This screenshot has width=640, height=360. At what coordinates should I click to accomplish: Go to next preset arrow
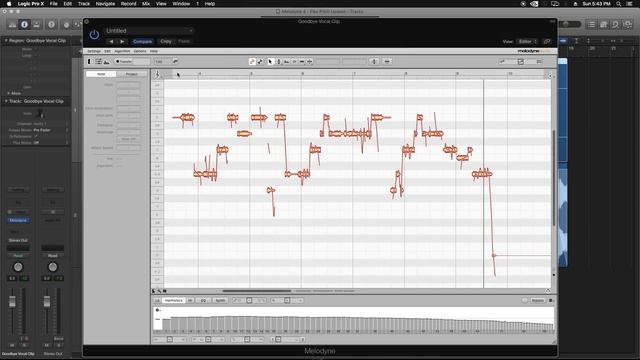pos(122,41)
